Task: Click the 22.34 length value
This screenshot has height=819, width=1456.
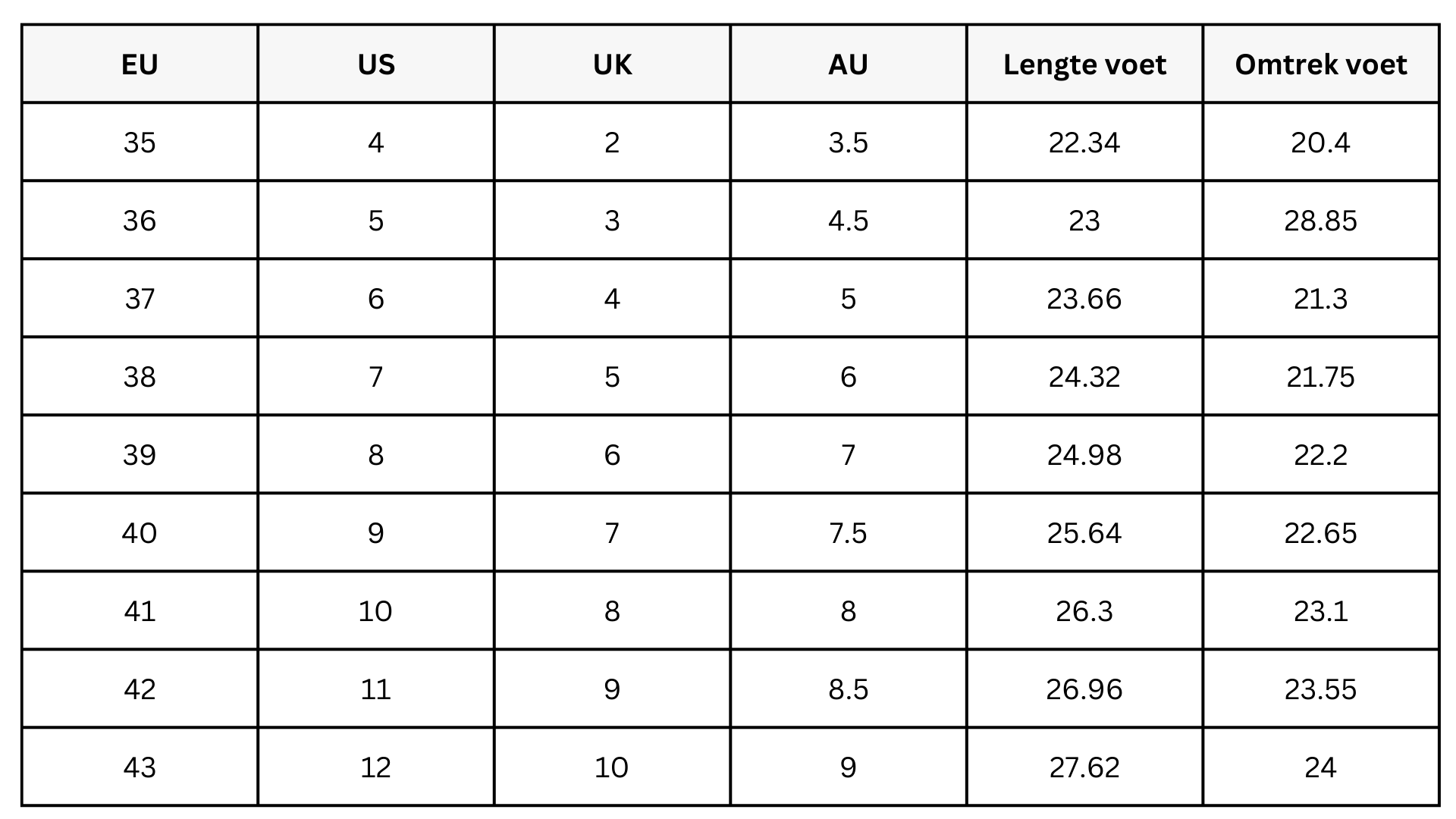Action: click(x=1084, y=143)
